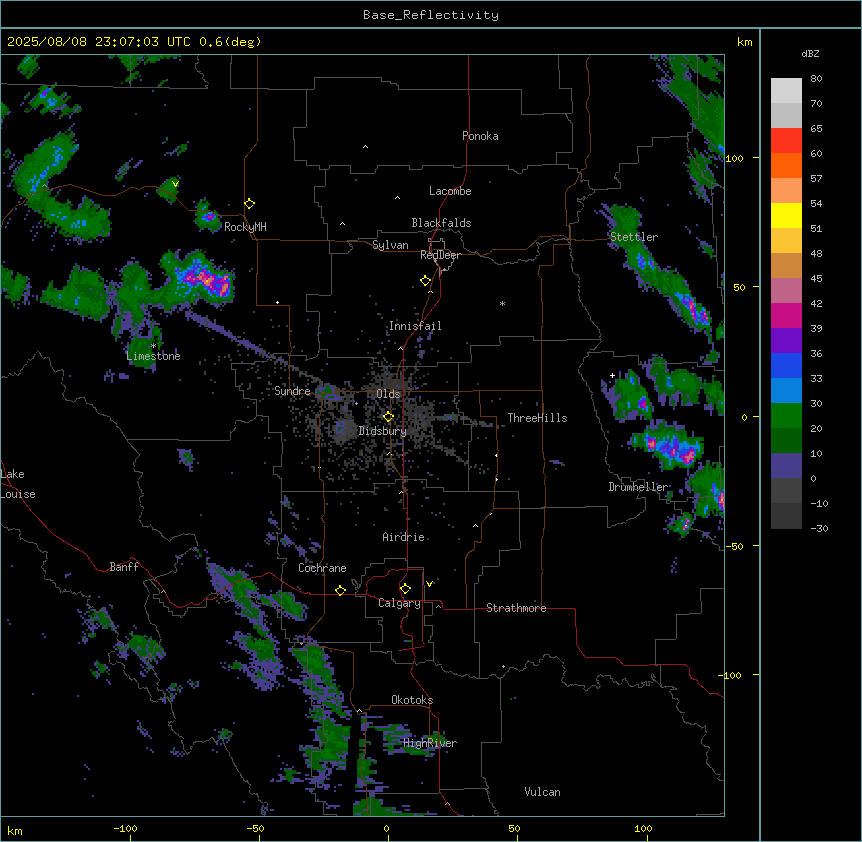Click the Sylvan label
This screenshot has width=862, height=842.
tap(390, 245)
